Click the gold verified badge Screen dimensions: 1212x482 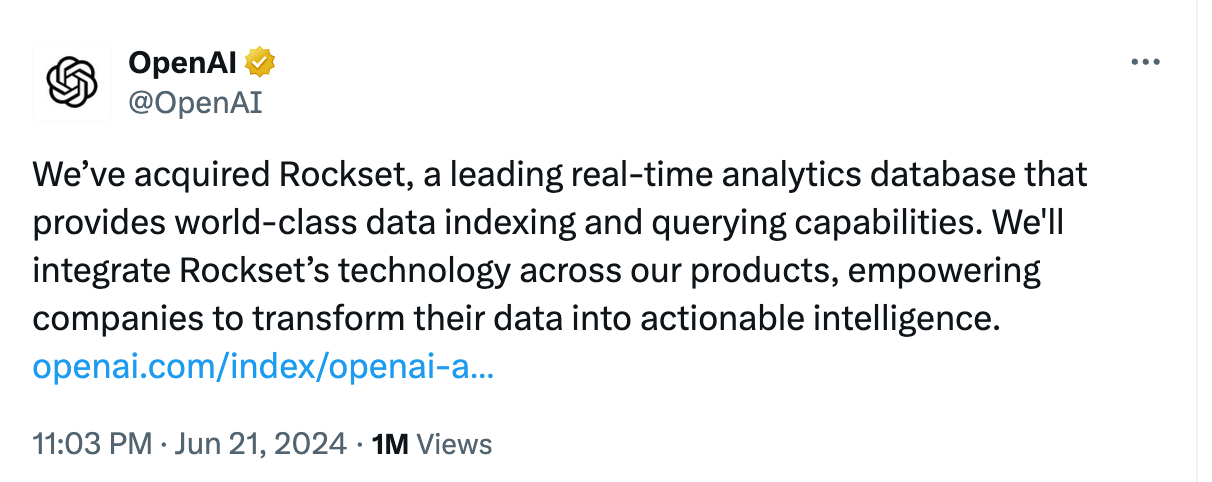pos(261,63)
